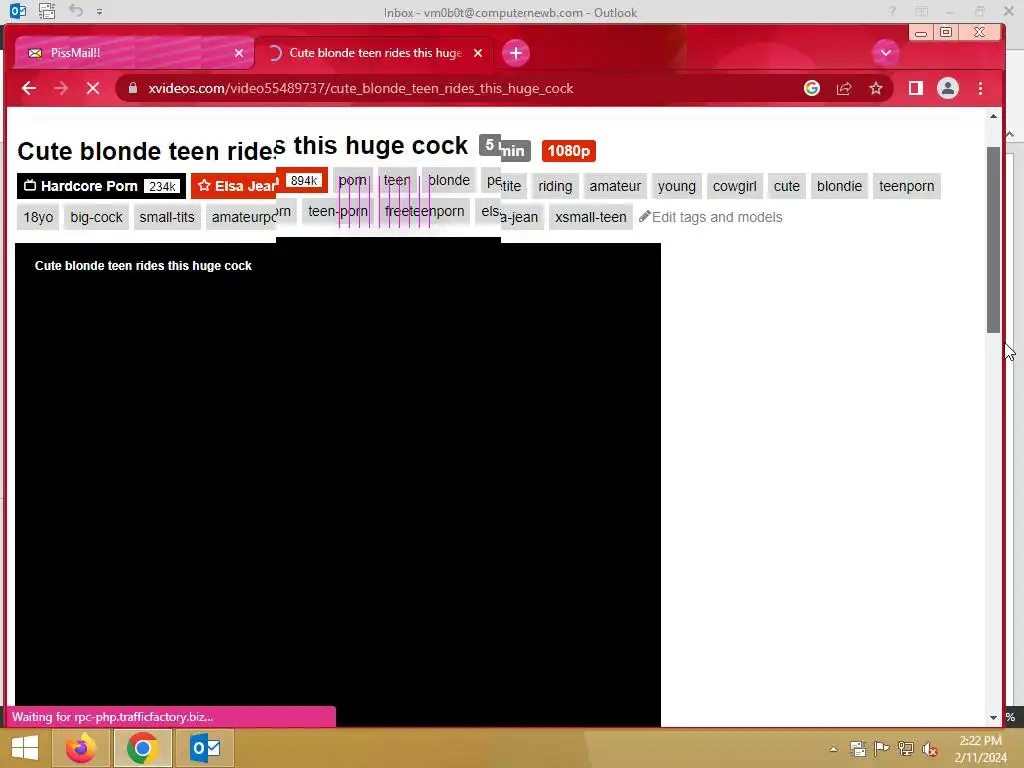Screen dimensions: 1024x768
Task: Click the "cute" tag
Action: (x=786, y=186)
